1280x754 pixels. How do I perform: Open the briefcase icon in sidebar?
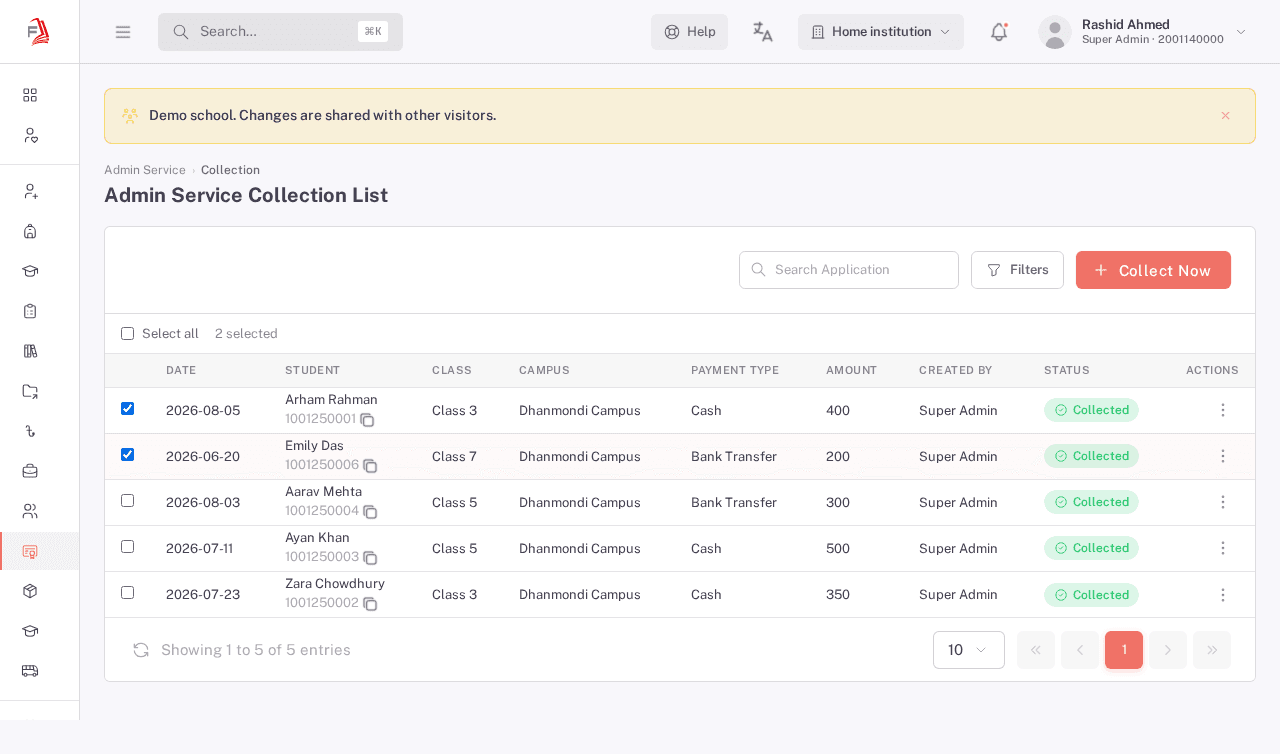30,471
